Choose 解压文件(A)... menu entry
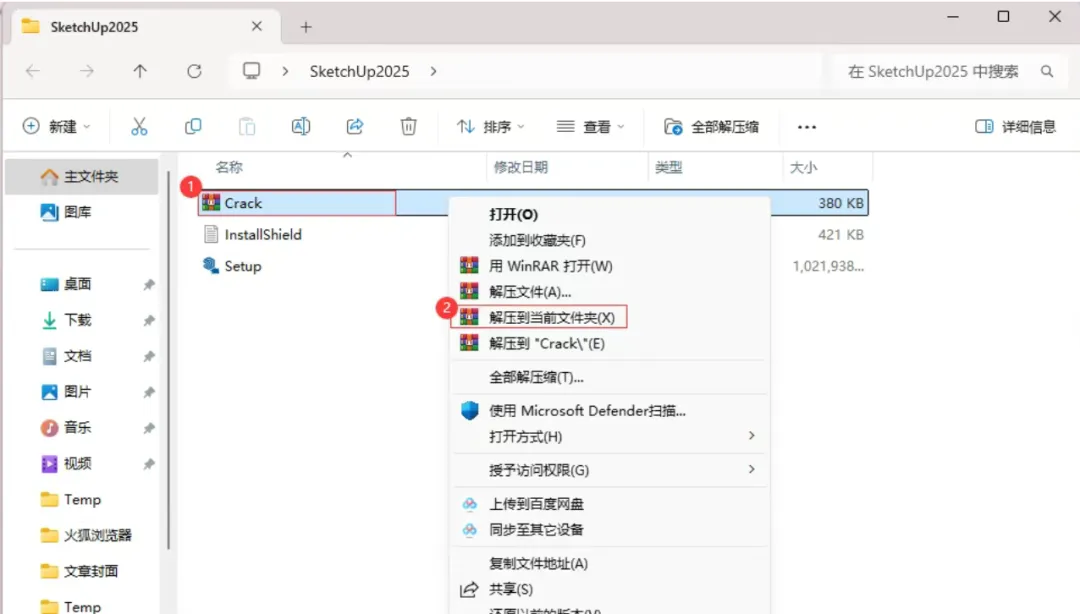 pyautogui.click(x=610, y=291)
